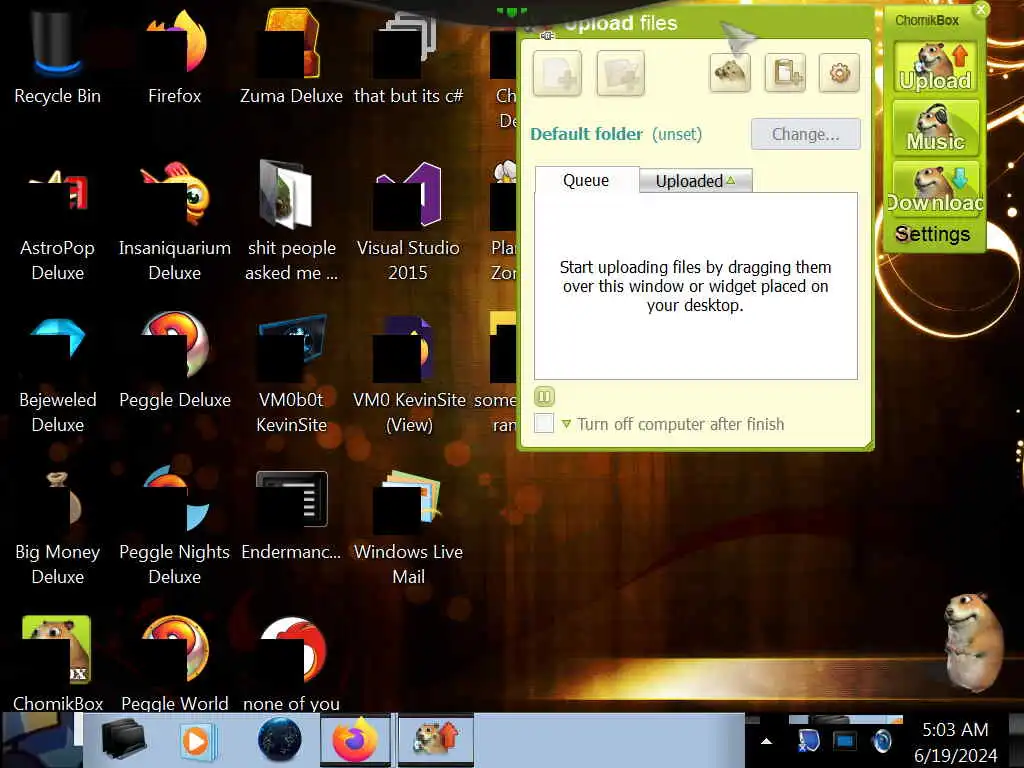Show hidden tray icons arrow
1024x768 pixels.
coord(767,741)
